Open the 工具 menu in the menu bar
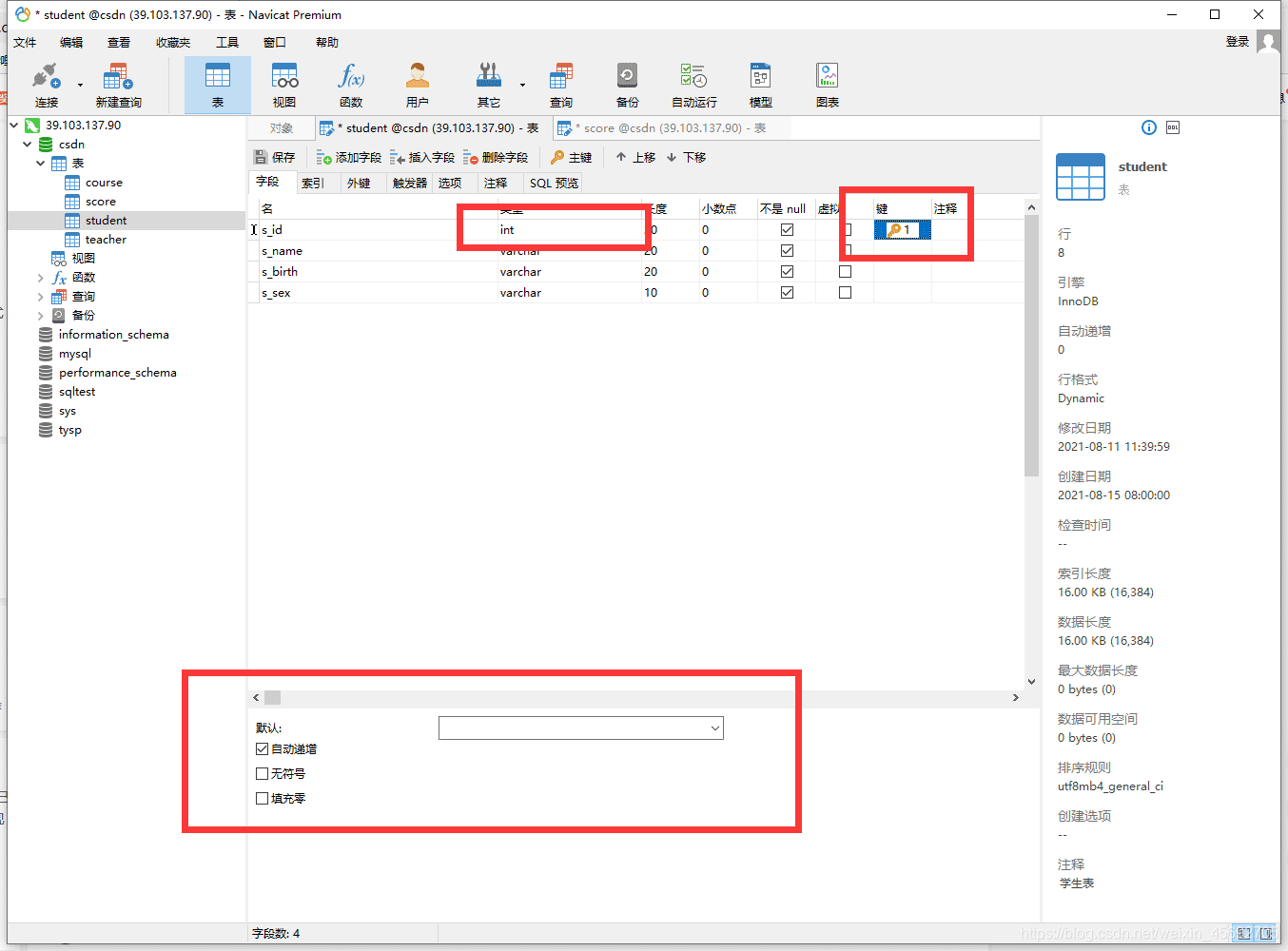The width and height of the screenshot is (1288, 951). (x=226, y=43)
